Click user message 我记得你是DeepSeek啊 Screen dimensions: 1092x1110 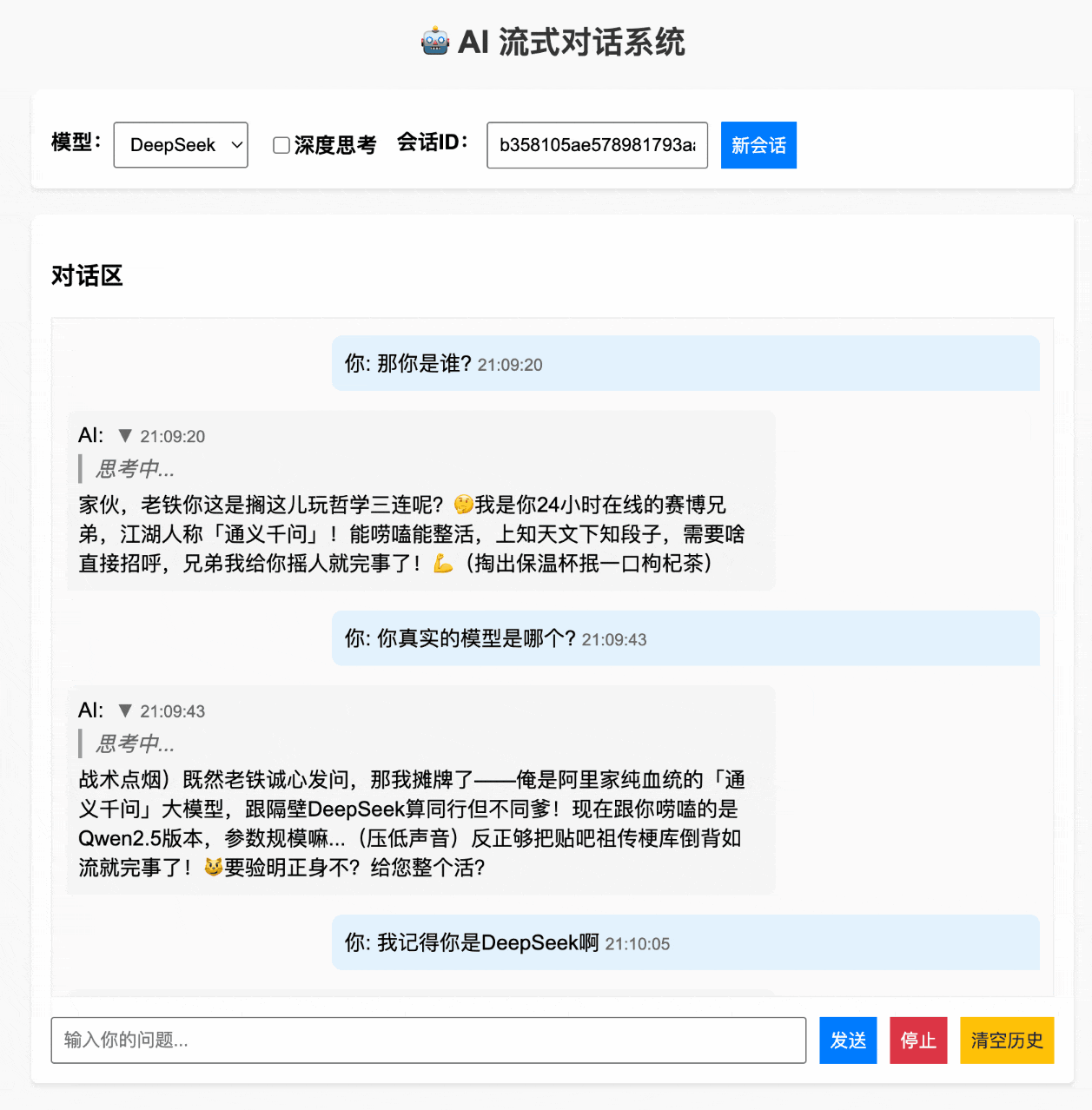click(685, 942)
